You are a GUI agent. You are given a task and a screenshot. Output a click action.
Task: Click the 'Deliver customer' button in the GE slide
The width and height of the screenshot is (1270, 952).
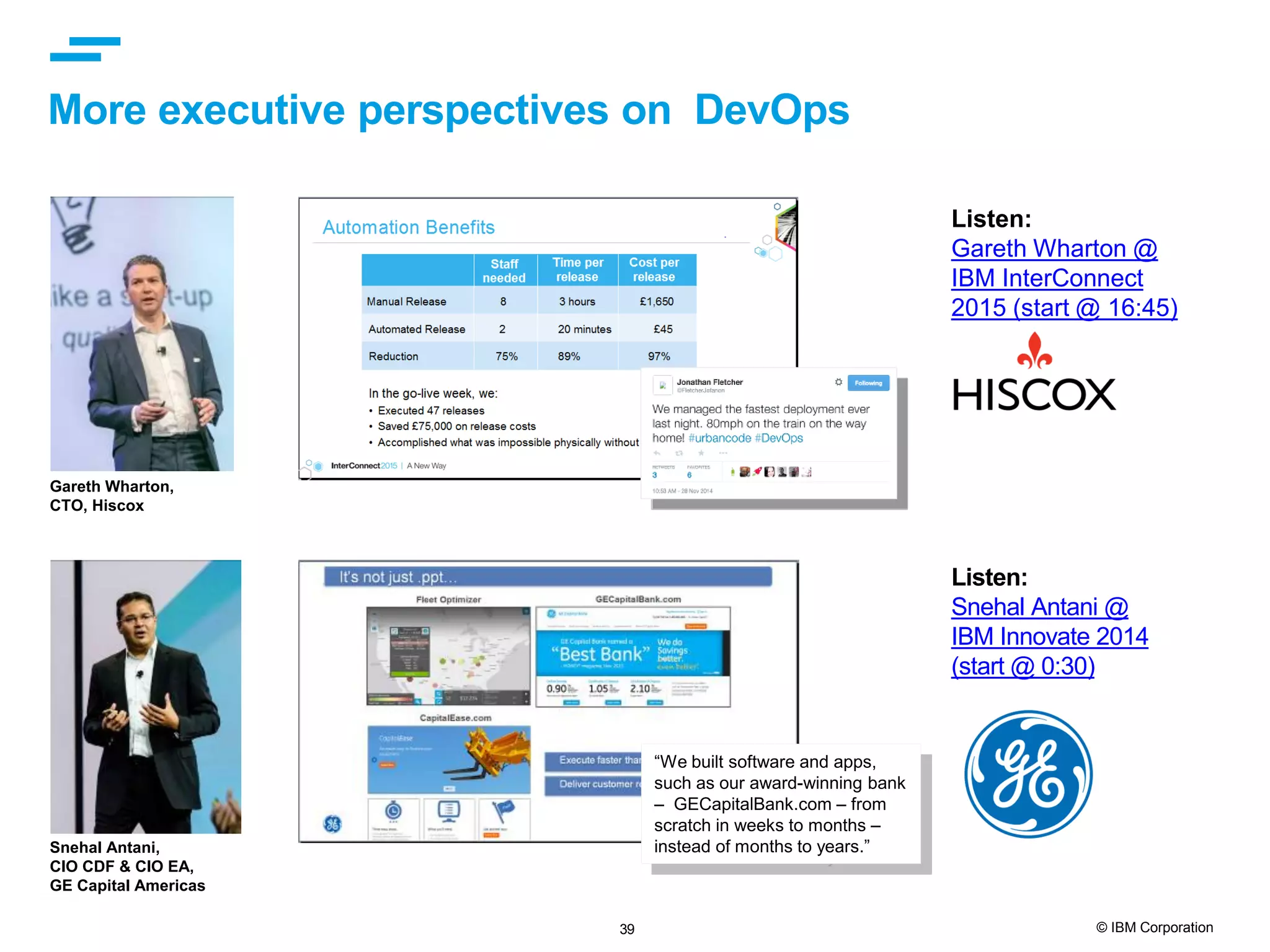593,785
